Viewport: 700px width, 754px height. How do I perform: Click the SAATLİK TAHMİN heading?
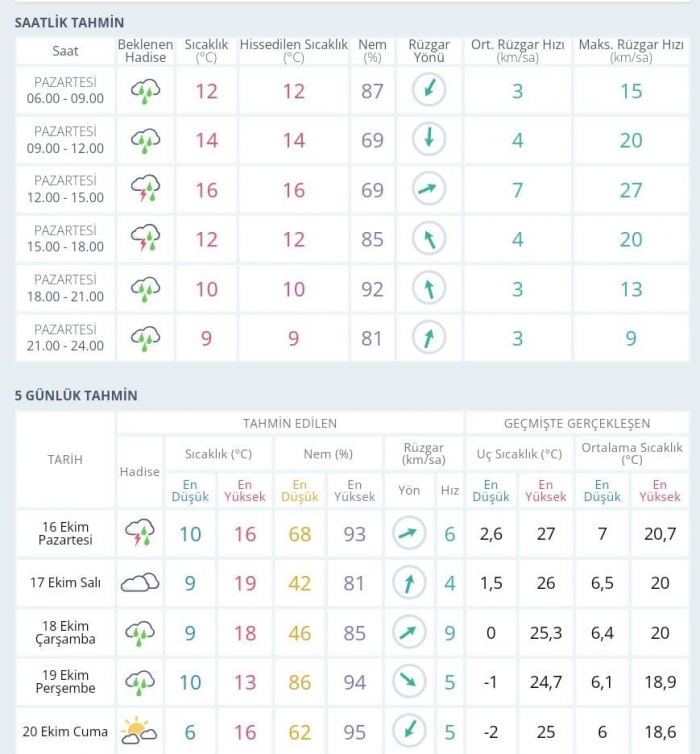(x=70, y=22)
